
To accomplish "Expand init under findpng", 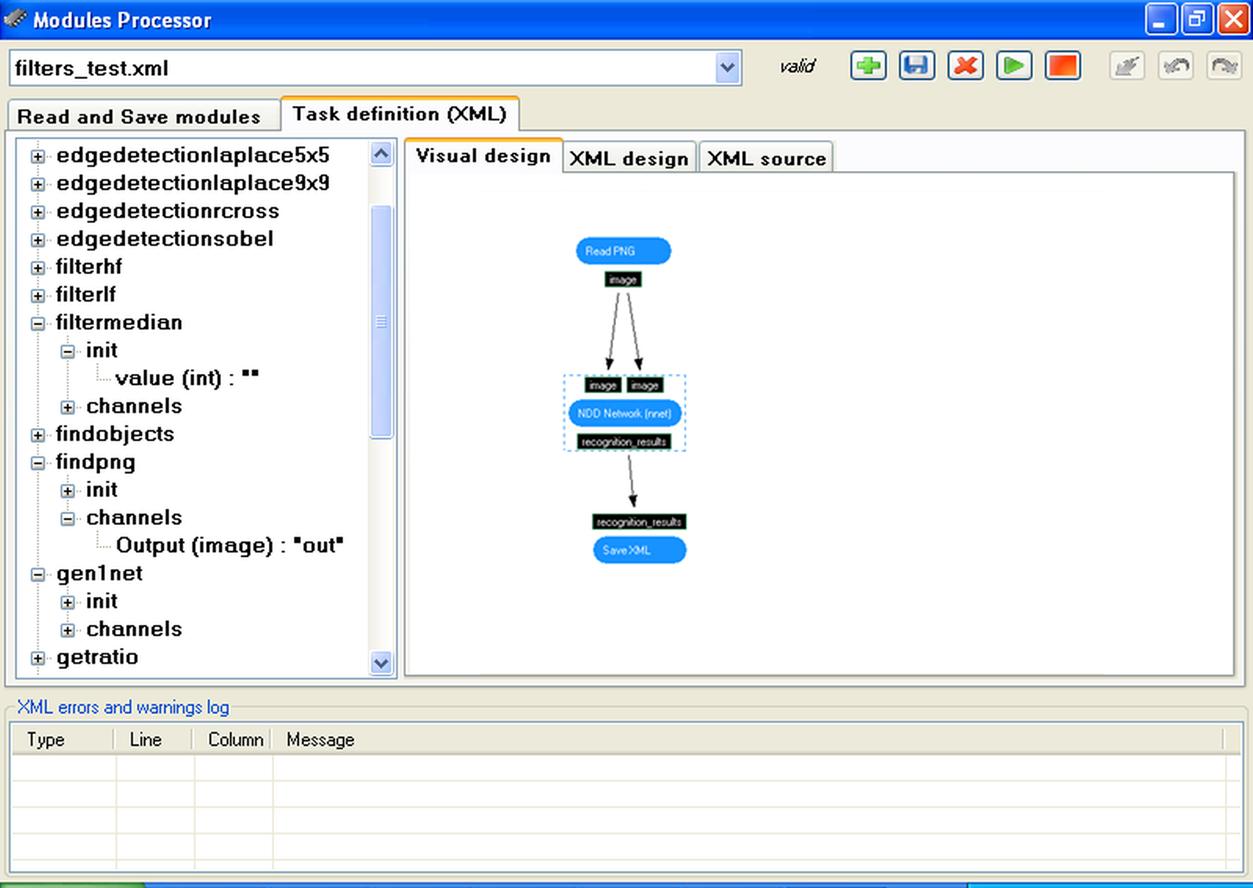I will [67, 491].
